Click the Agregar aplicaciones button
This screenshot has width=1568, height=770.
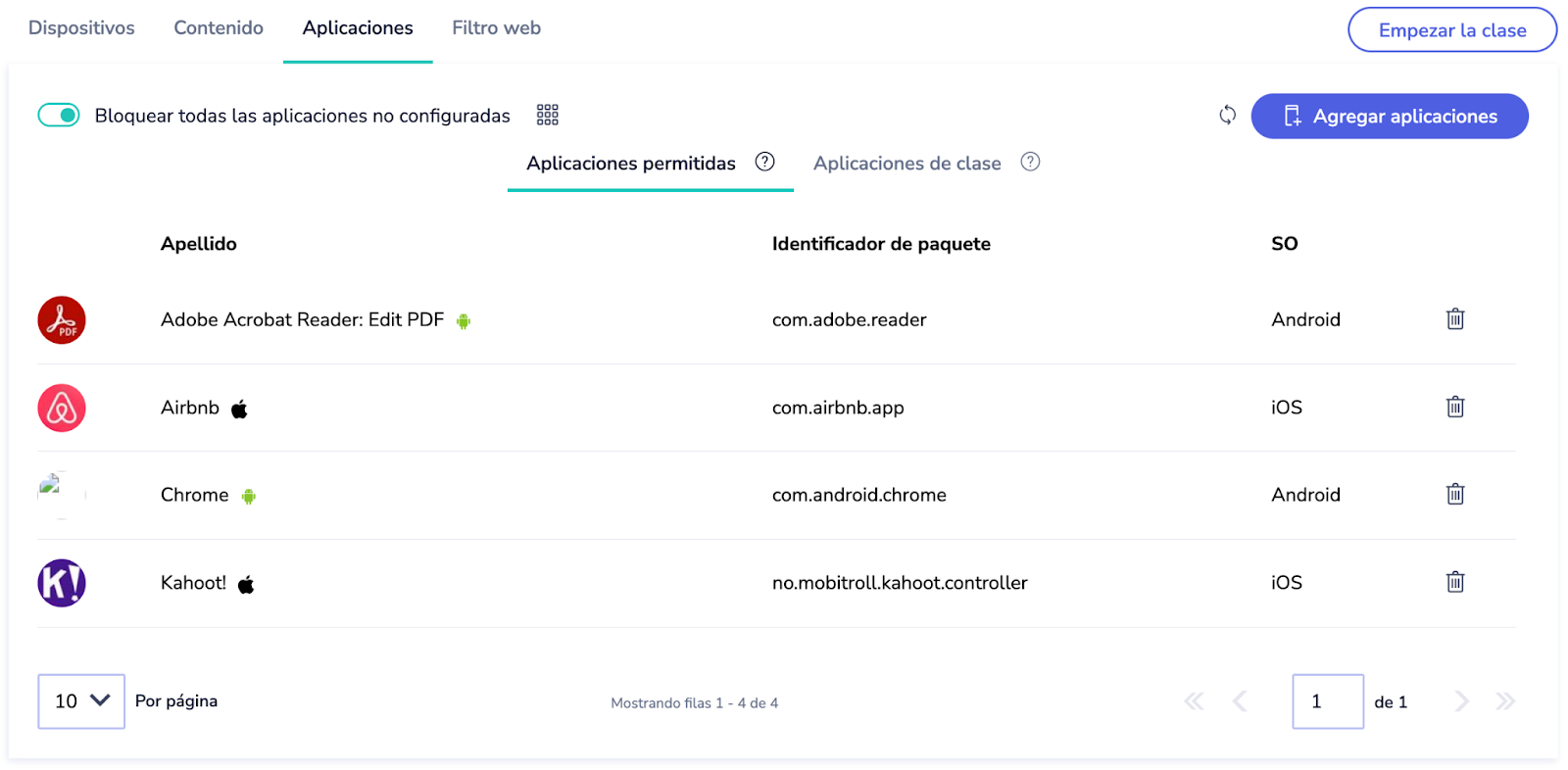1389,117
